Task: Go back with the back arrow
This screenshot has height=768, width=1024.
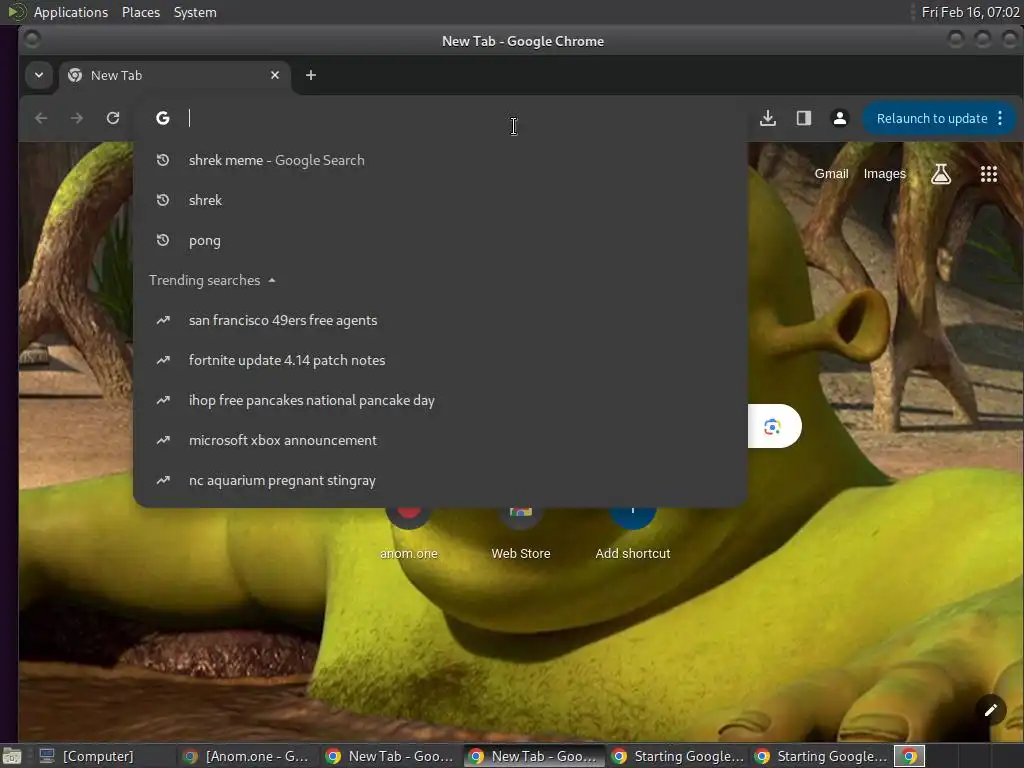Action: (x=41, y=118)
